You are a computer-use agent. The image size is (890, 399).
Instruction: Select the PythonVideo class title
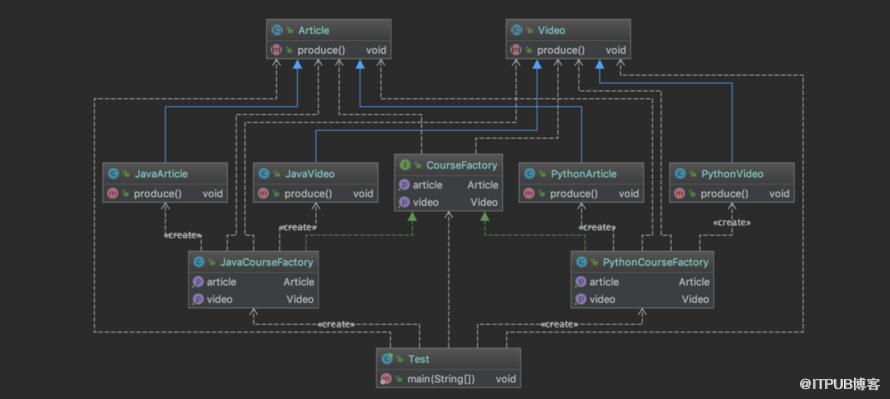click(732, 174)
